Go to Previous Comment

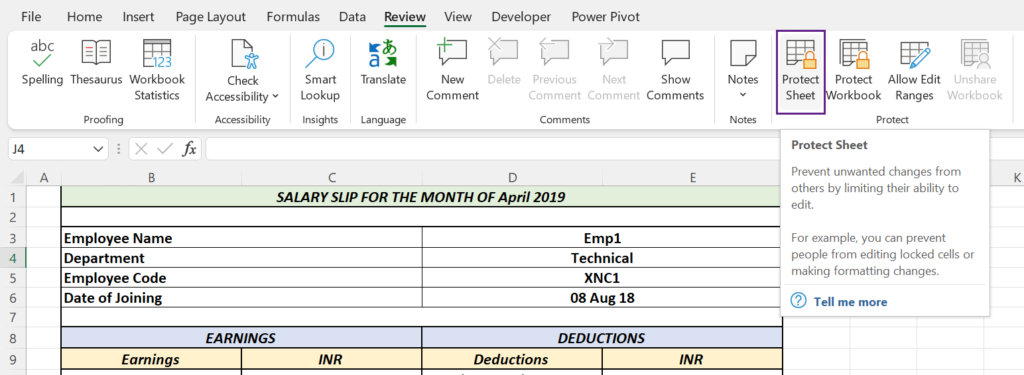click(x=554, y=71)
